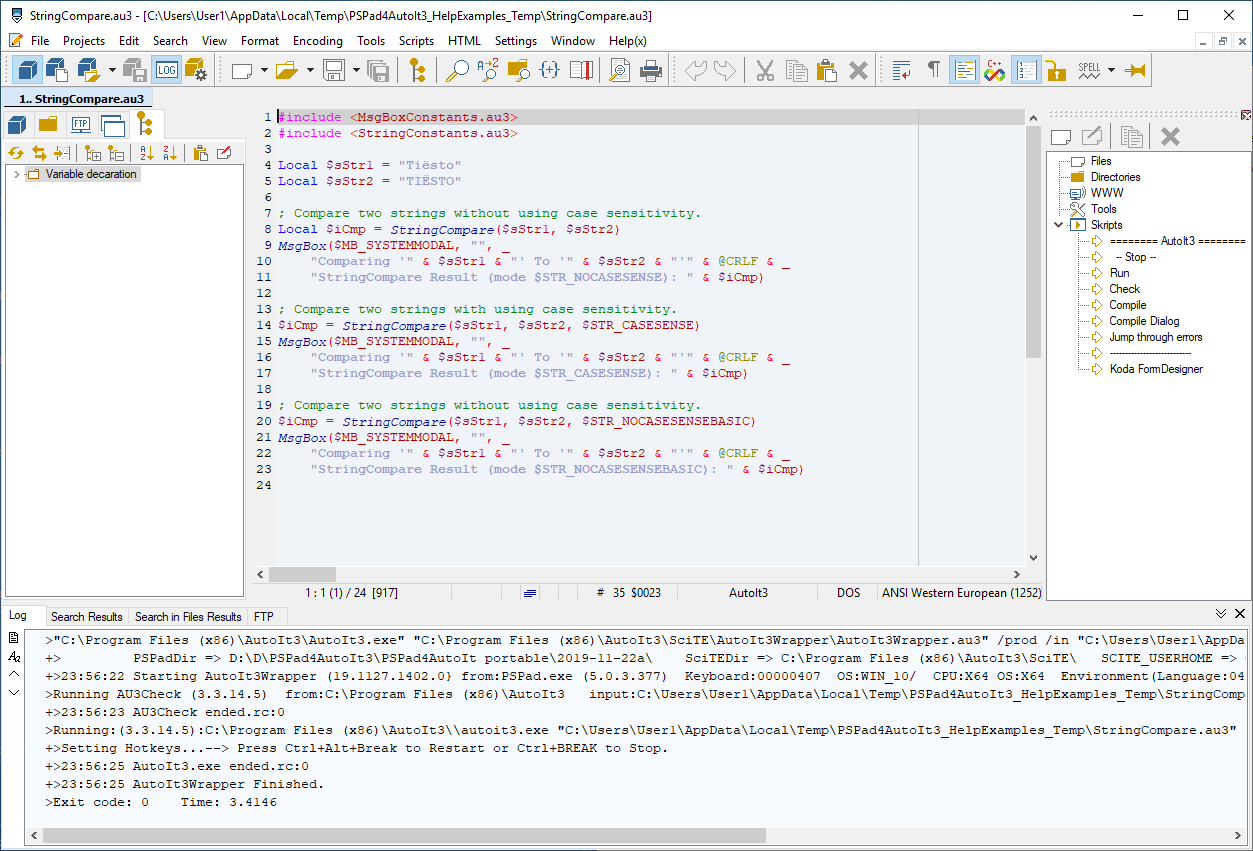Click the Compile script entry
The width and height of the screenshot is (1253, 851).
1127,305
